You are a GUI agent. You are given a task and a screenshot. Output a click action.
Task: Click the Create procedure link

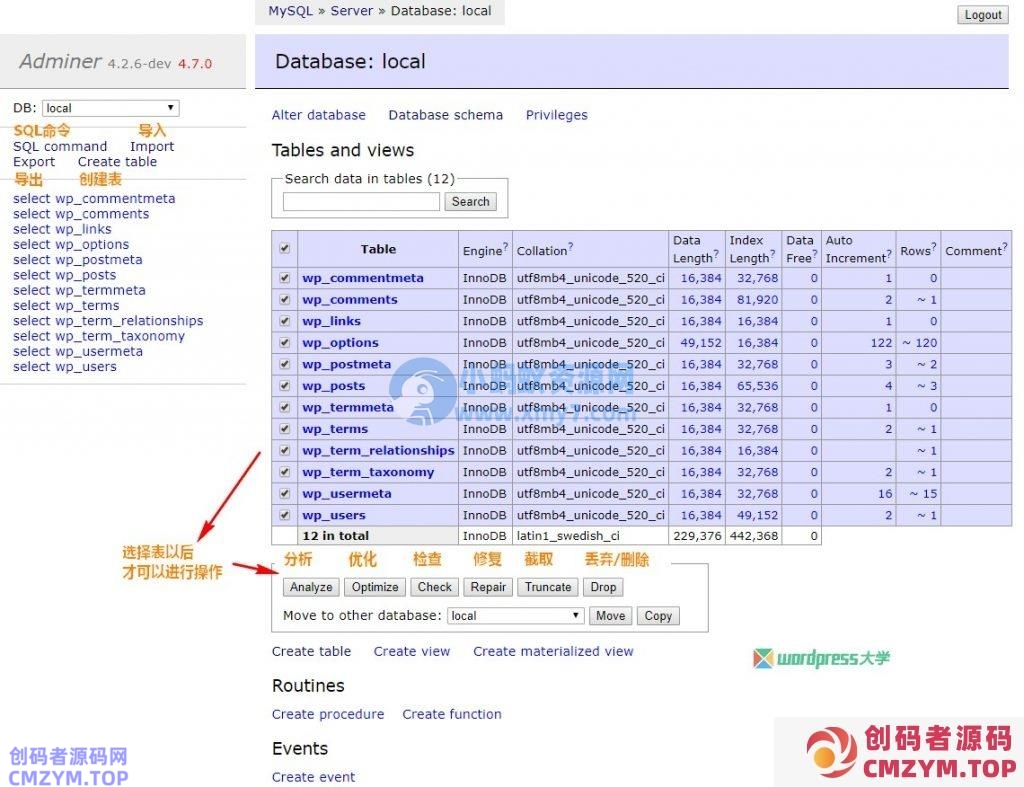point(328,714)
